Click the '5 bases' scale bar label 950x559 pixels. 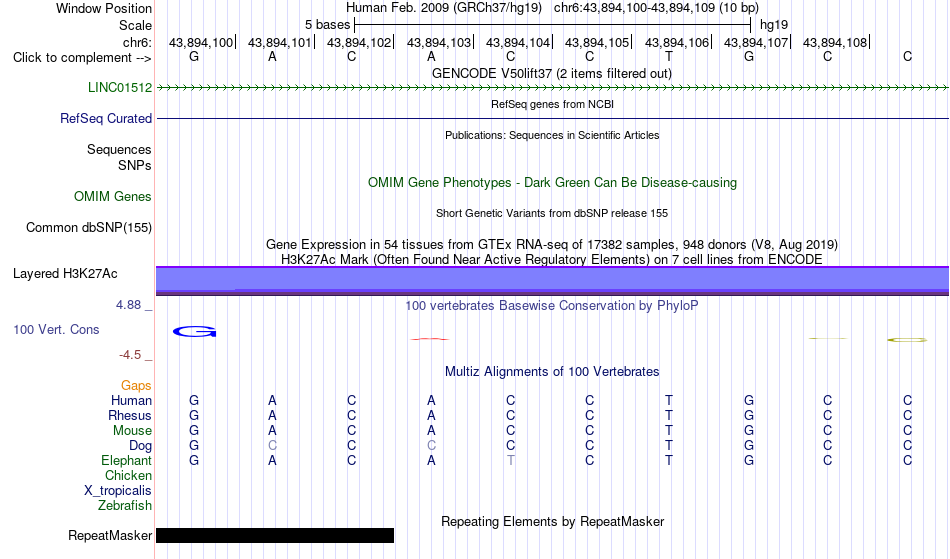coord(327,25)
